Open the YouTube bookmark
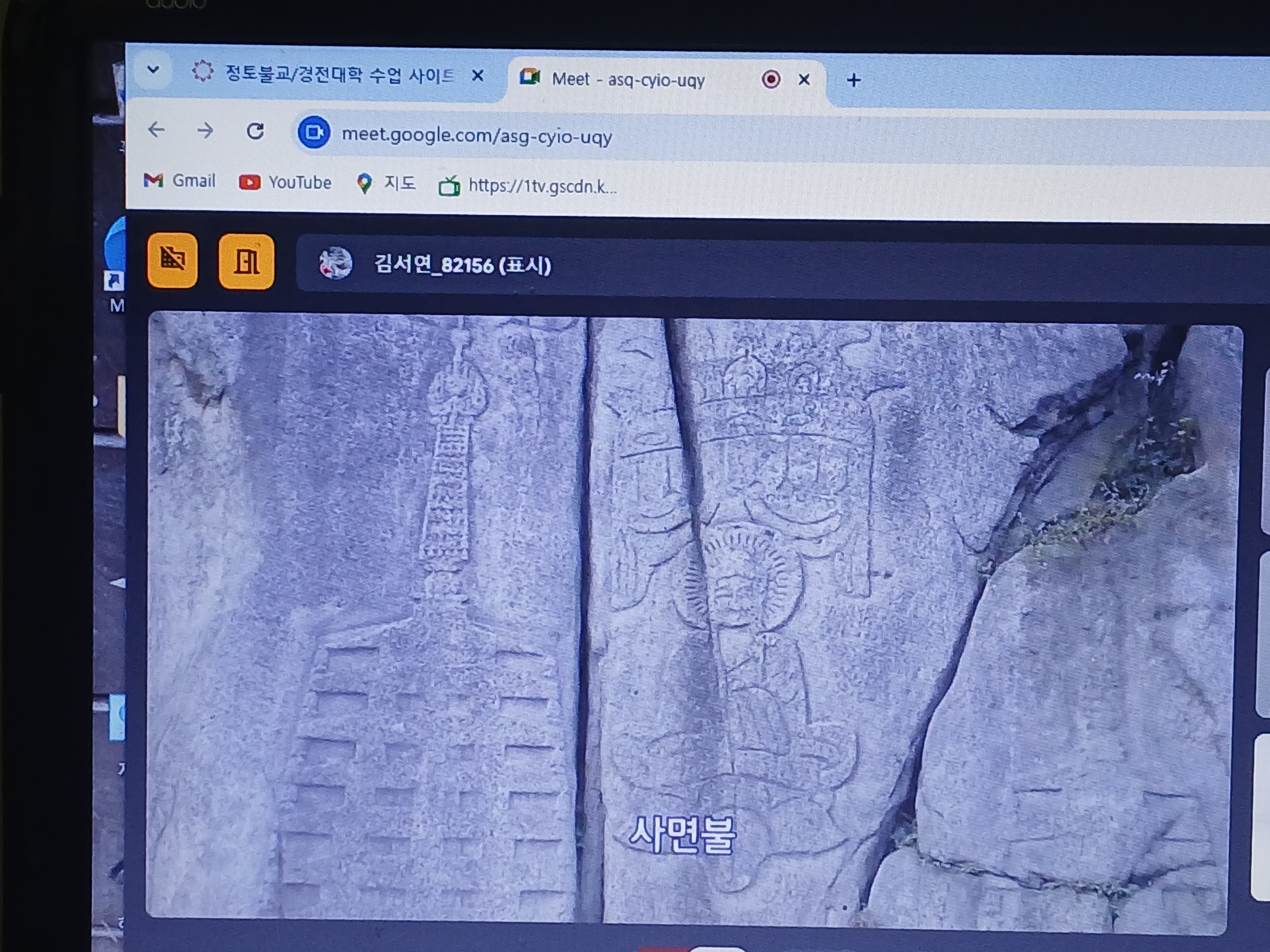The width and height of the screenshot is (1270, 952). point(285,183)
